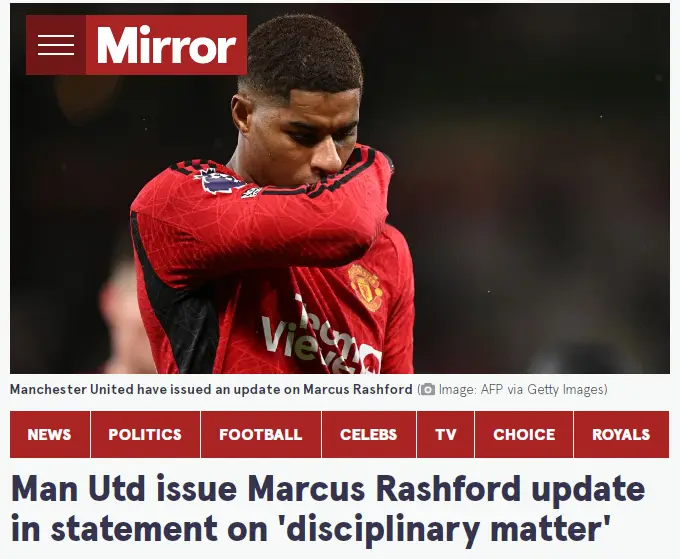Click the Premier League sleeve badge
The height and width of the screenshot is (559, 680).
(219, 181)
